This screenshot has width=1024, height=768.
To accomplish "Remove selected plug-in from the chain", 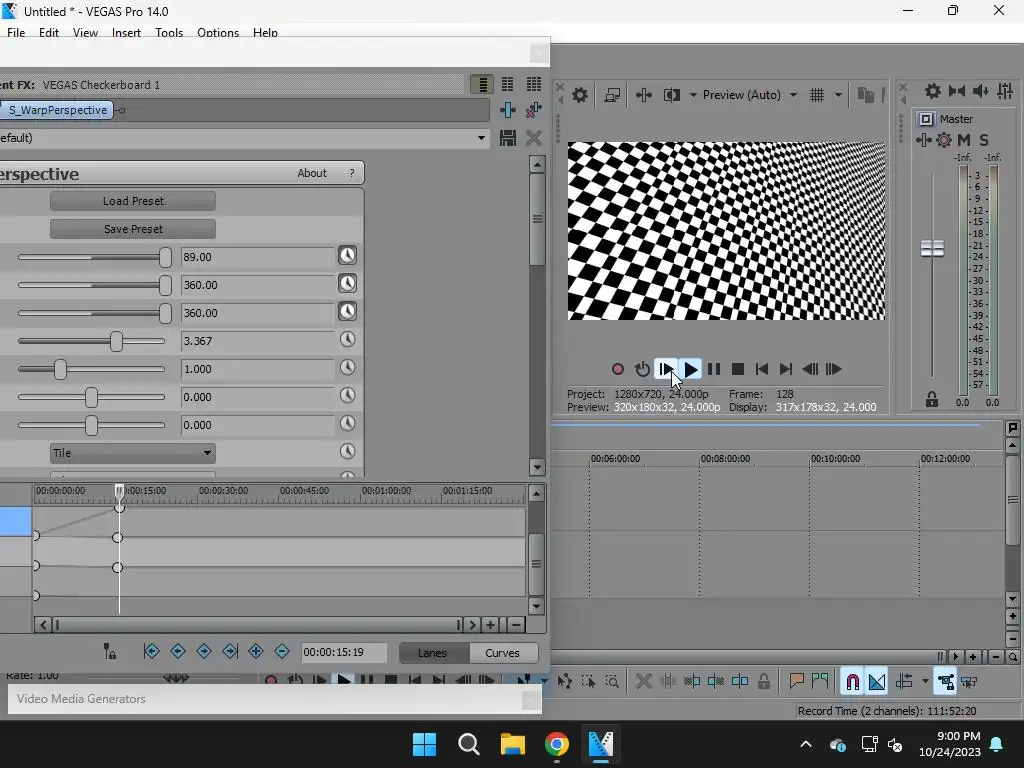I will click(534, 110).
